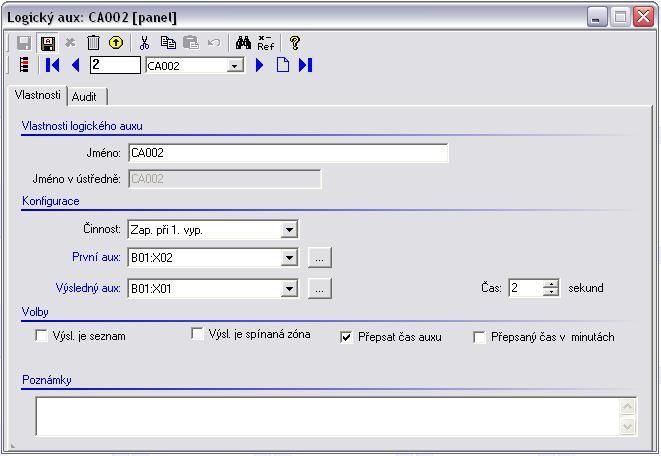The image size is (661, 456).
Task: Open help with the question mark icon
Action: coord(295,43)
